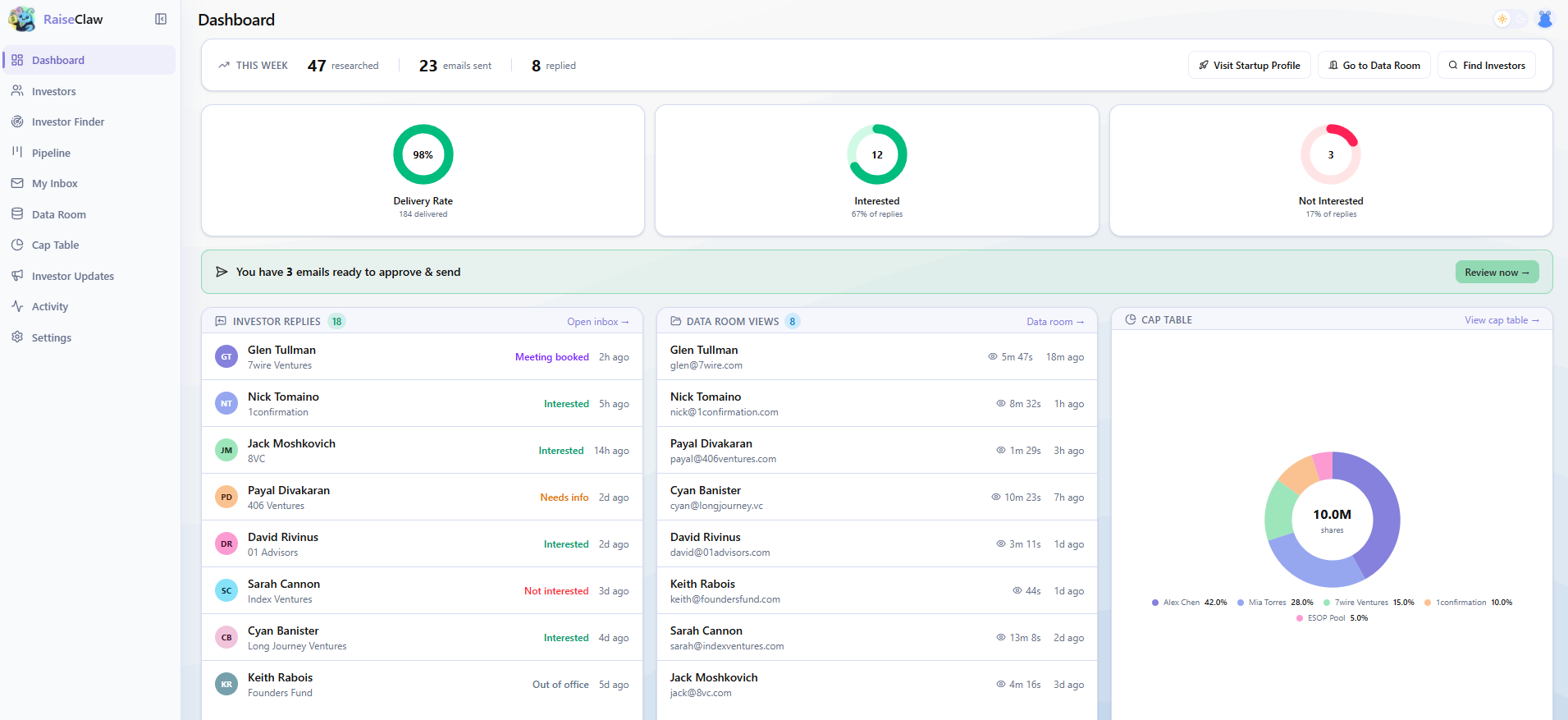This screenshot has width=1568, height=720.
Task: Click Sarah Cannon's Not interested status
Action: (556, 591)
